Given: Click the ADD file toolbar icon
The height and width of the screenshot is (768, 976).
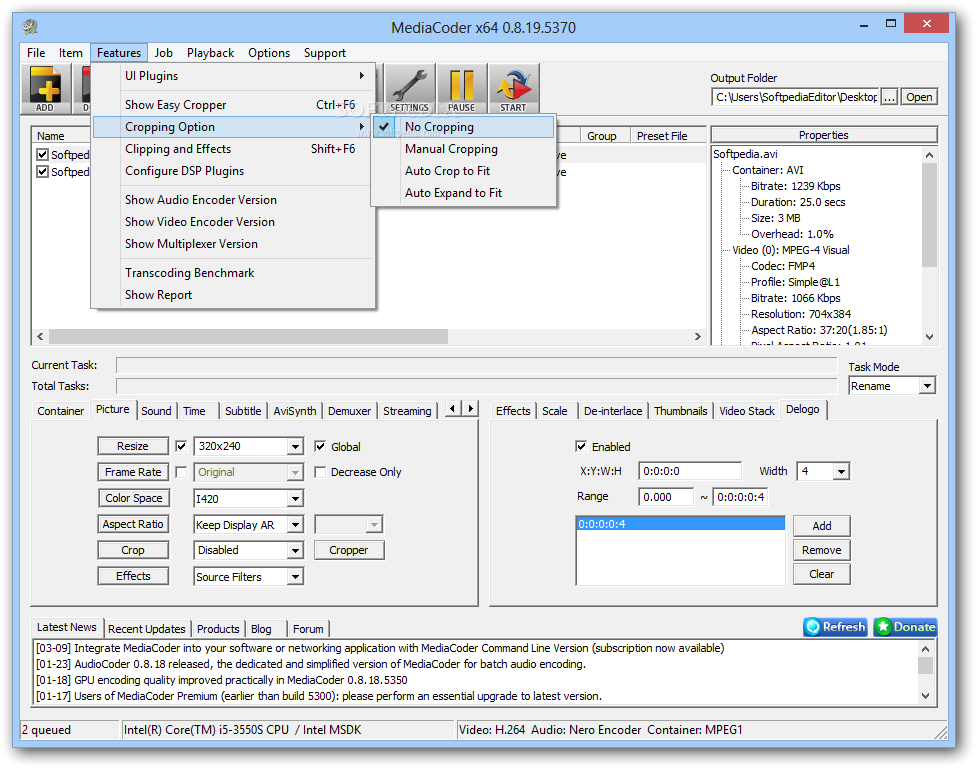Looking at the screenshot, I should coord(45,88).
